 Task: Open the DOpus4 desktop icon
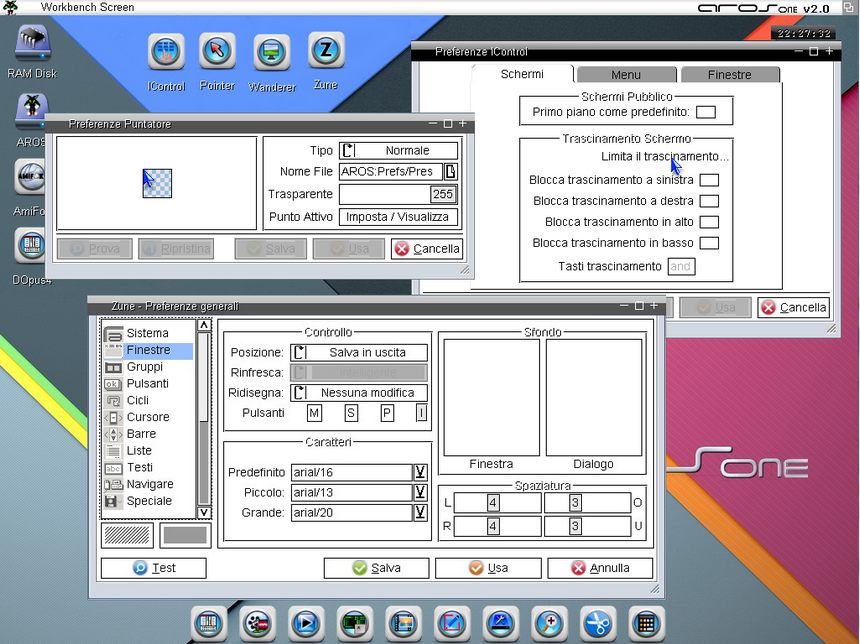32,248
